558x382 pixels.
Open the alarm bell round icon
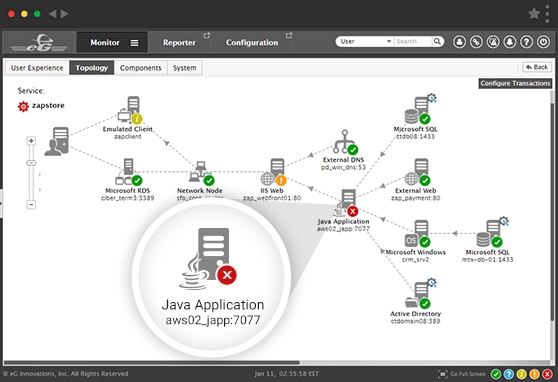510,42
